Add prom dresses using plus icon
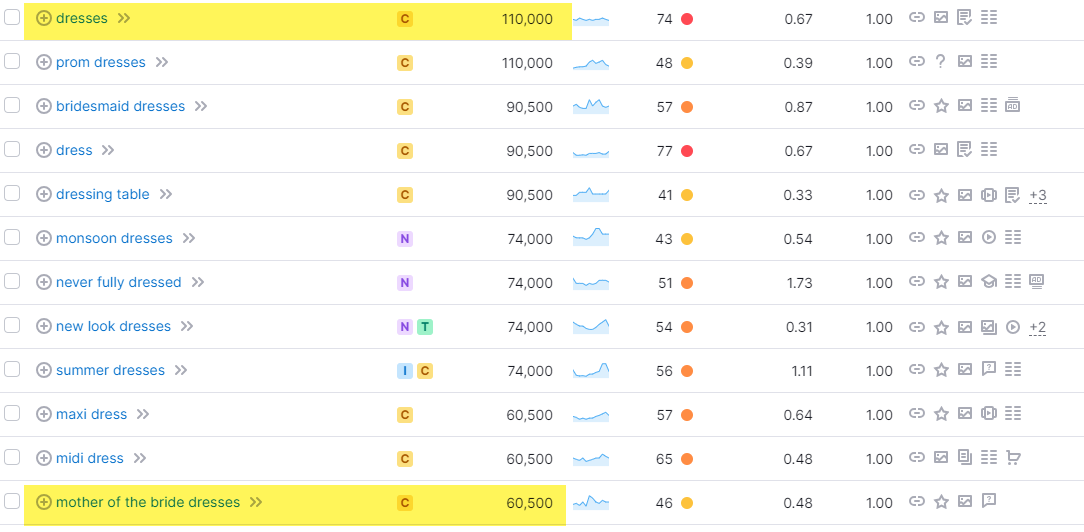This screenshot has height=532, width=1084. pyautogui.click(x=44, y=62)
